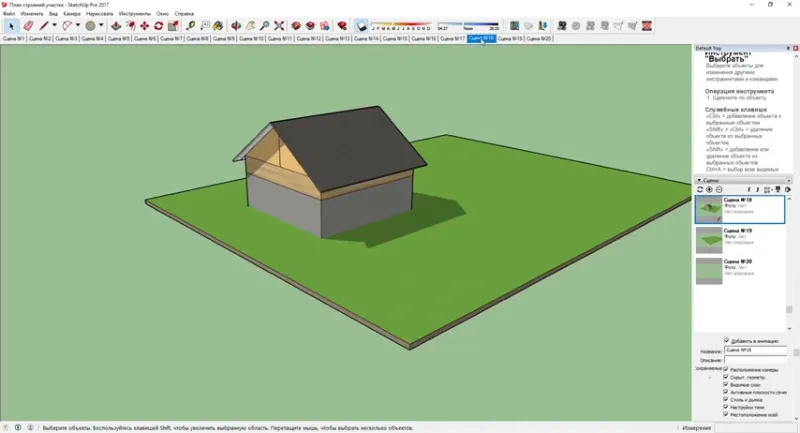Toggle the 'Стиль и дымка' checkbox
The width and height of the screenshot is (800, 433).
[x=726, y=400]
